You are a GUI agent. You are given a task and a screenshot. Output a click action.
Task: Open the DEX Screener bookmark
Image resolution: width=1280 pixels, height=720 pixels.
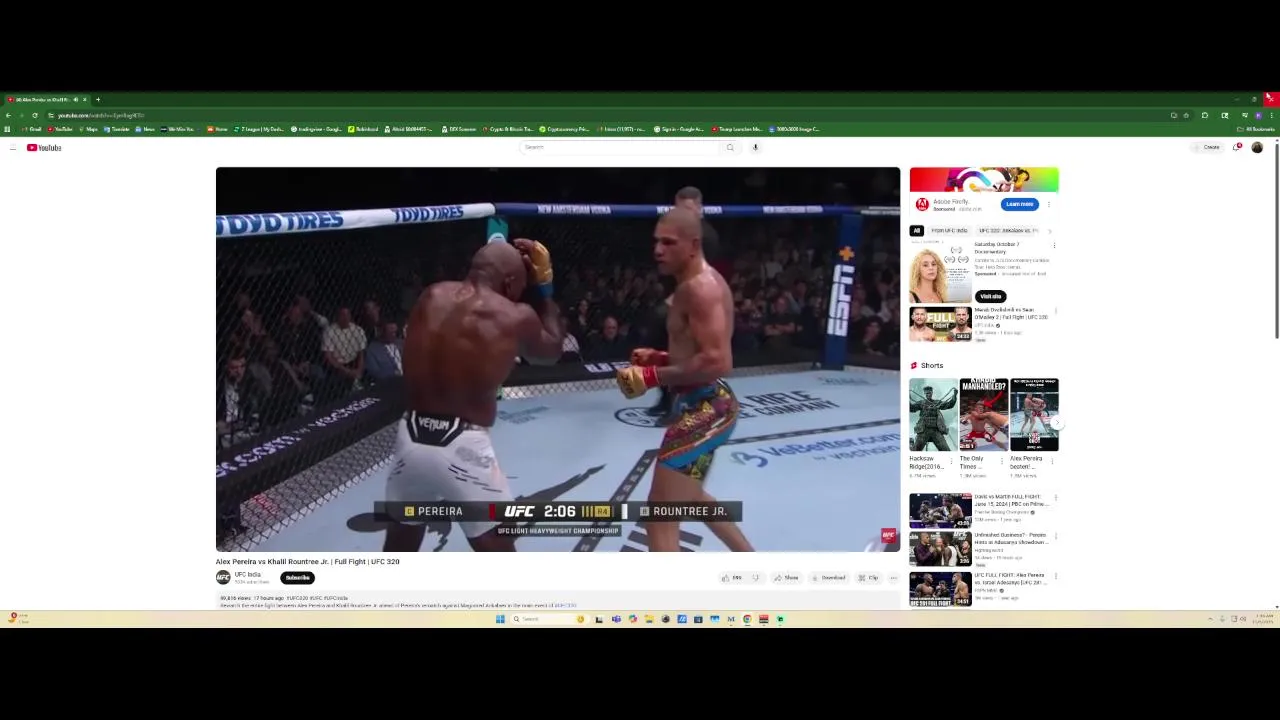(459, 129)
